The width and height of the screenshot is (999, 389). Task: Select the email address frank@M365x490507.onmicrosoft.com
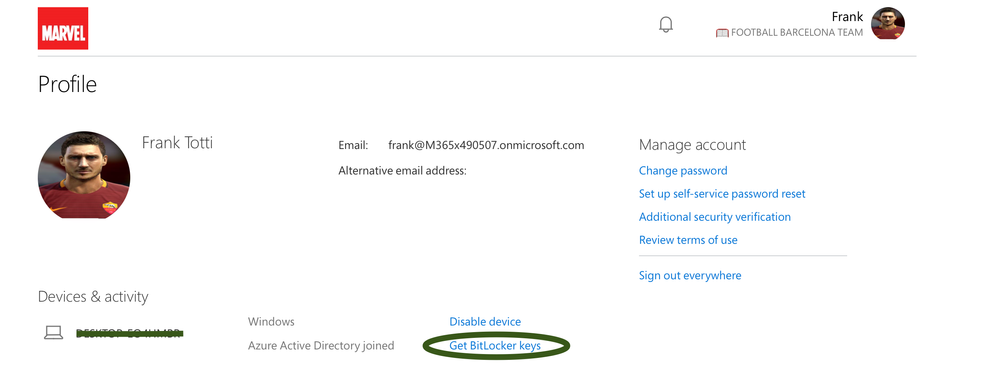[486, 145]
